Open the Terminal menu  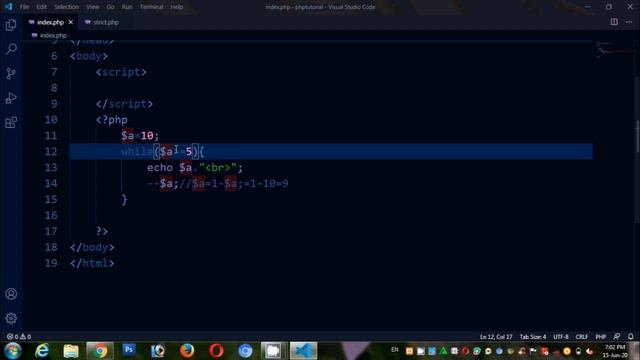click(x=151, y=7)
